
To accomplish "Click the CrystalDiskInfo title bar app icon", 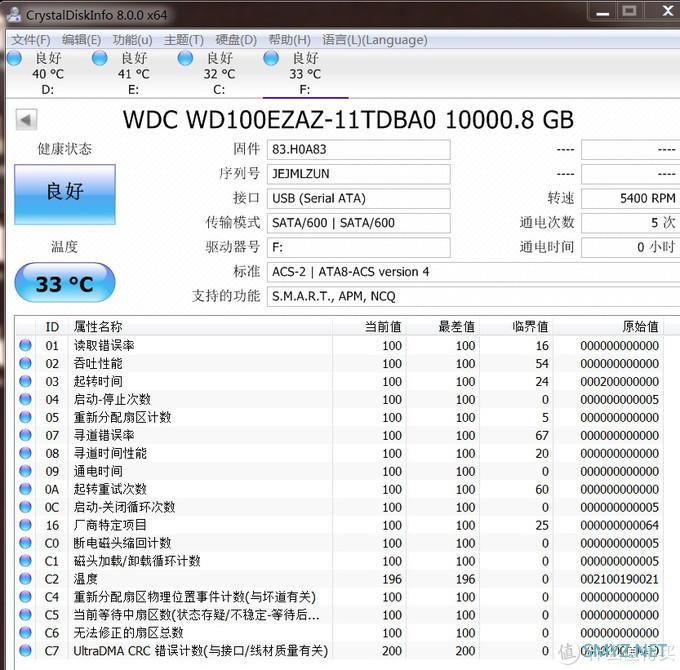I will [14, 13].
